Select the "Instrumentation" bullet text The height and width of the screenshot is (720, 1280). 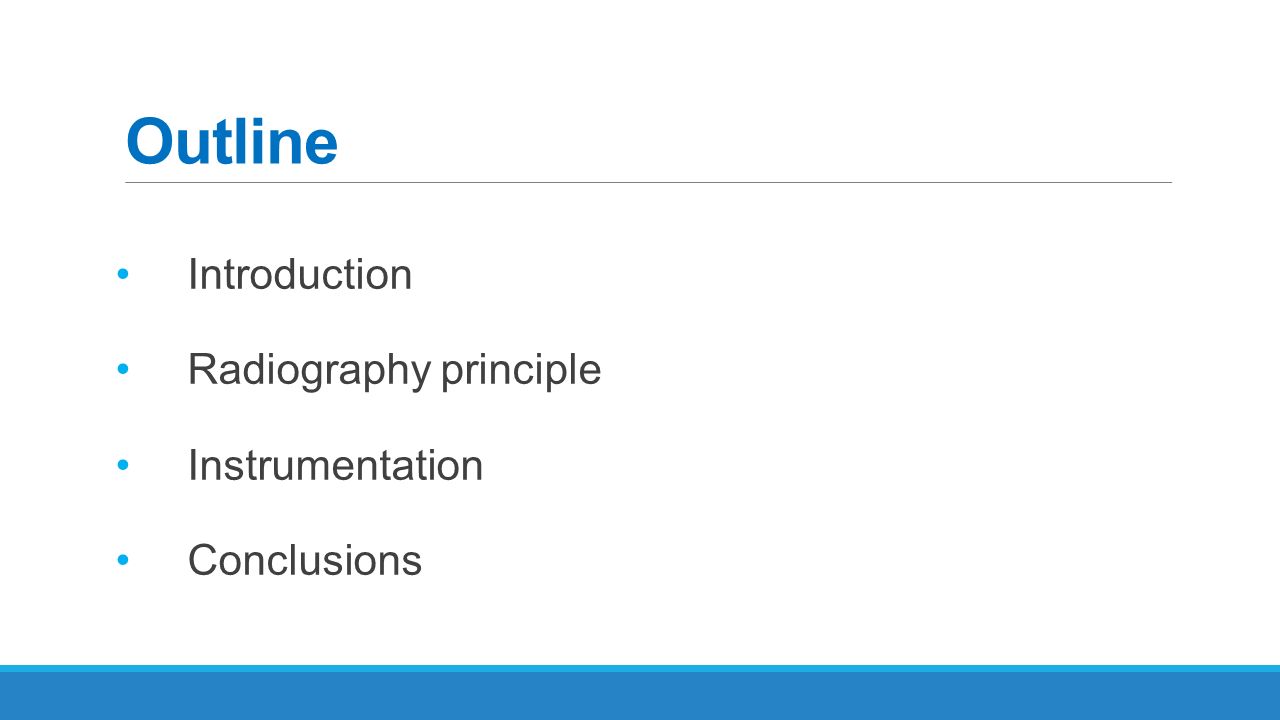[x=335, y=466]
